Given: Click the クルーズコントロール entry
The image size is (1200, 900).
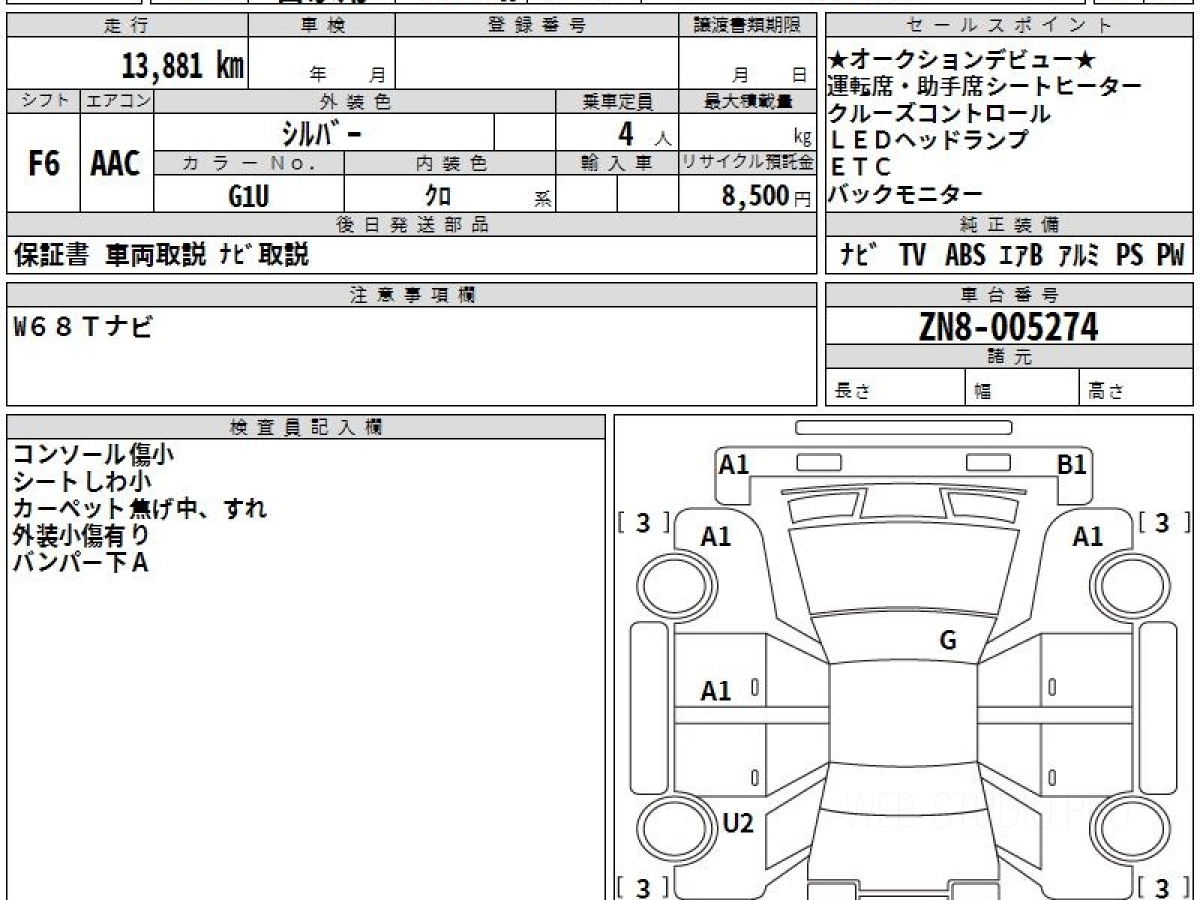Looking at the screenshot, I should tap(939, 114).
